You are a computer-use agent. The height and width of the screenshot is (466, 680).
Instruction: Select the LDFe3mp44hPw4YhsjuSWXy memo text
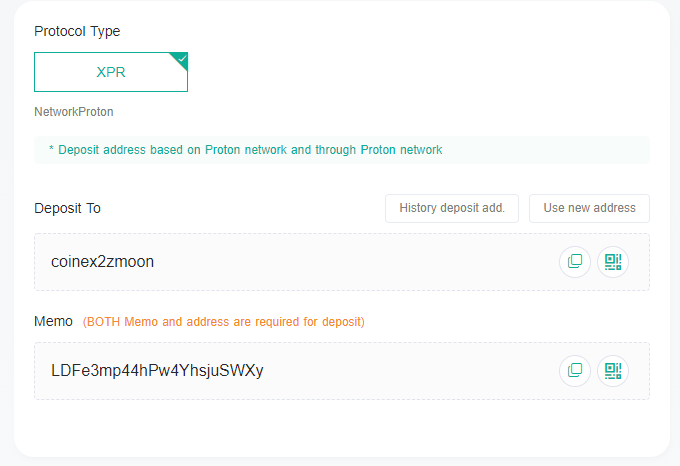pos(157,371)
